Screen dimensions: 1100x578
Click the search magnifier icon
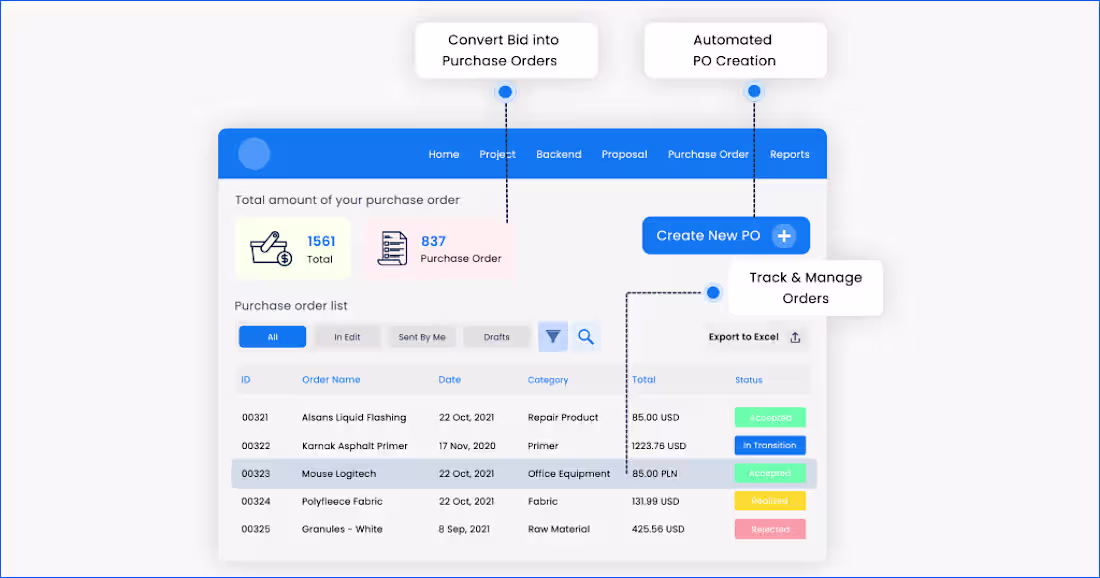(586, 336)
